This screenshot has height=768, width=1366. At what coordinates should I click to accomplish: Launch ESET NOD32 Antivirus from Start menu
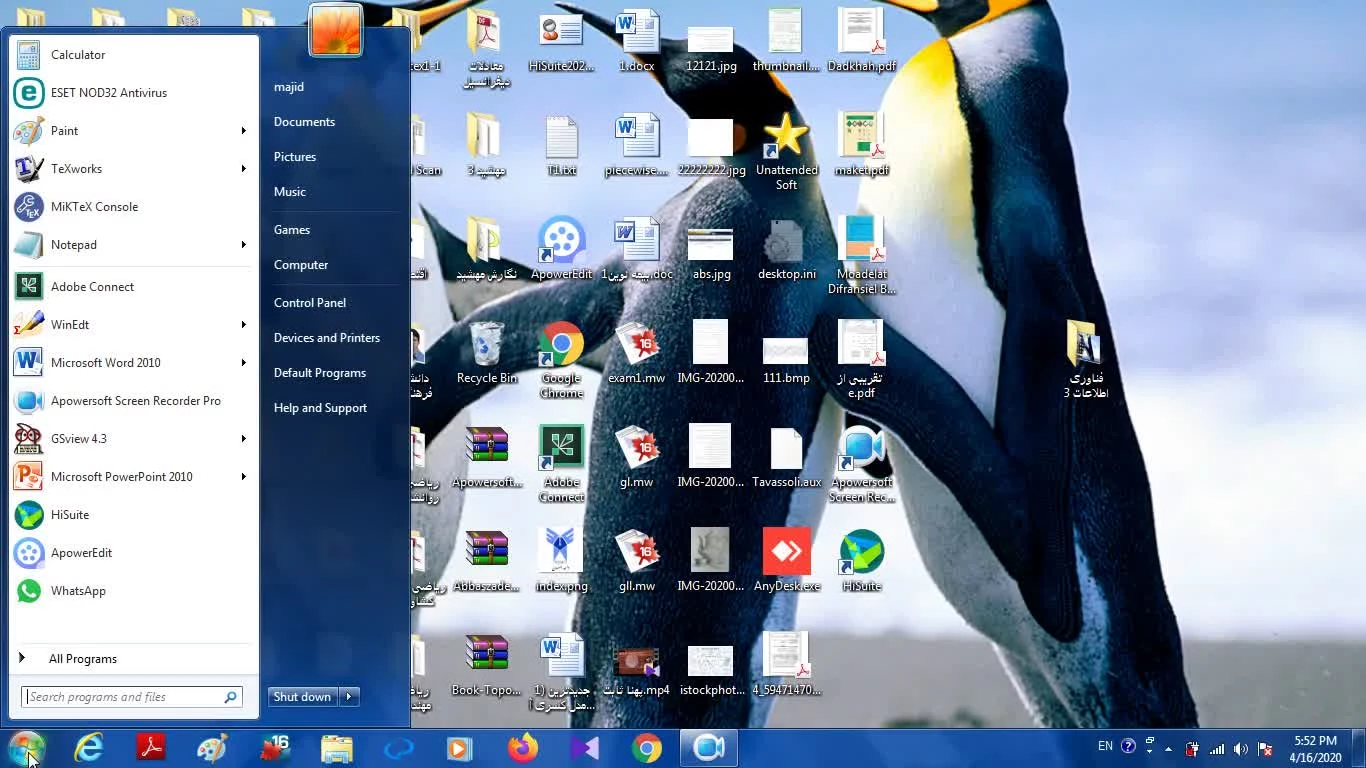coord(108,93)
